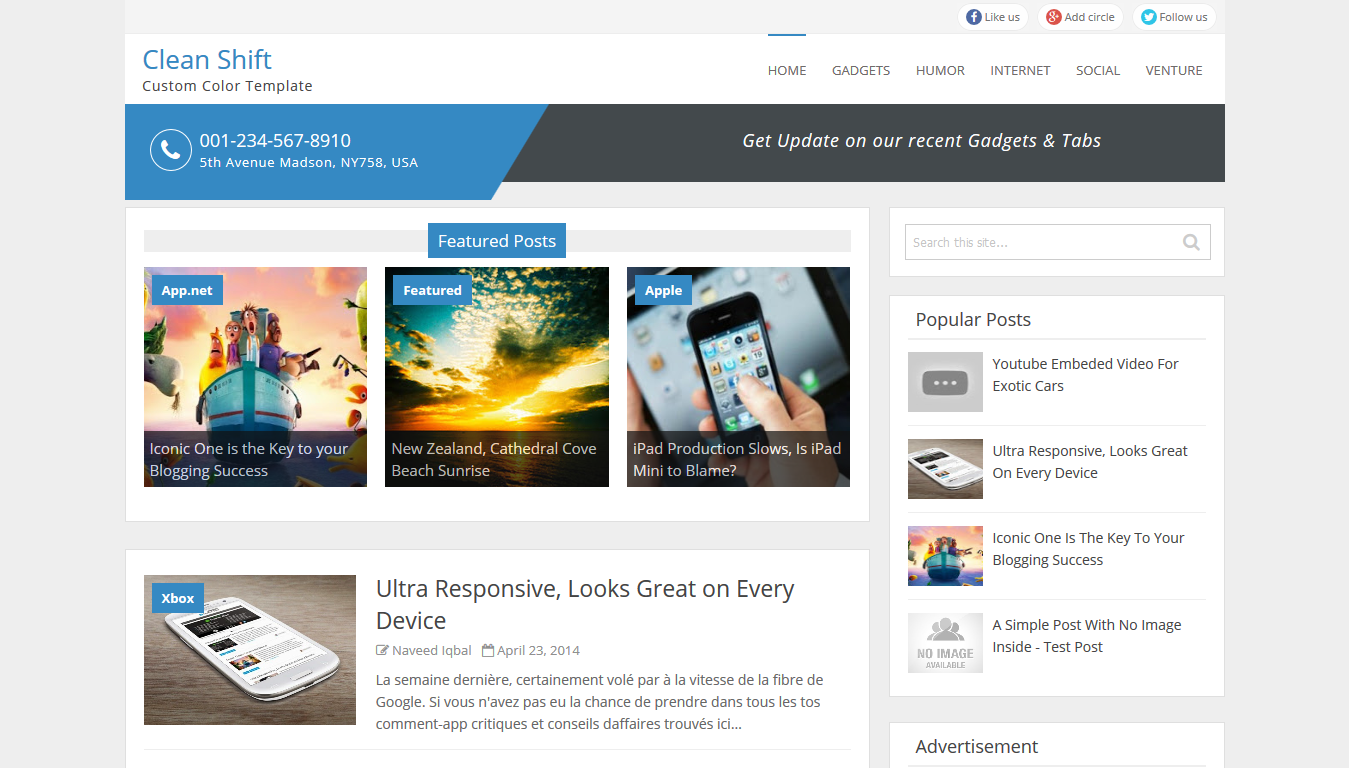Open the GADGETS menu item
Viewport: 1349px width, 768px height.
pyautogui.click(x=861, y=70)
